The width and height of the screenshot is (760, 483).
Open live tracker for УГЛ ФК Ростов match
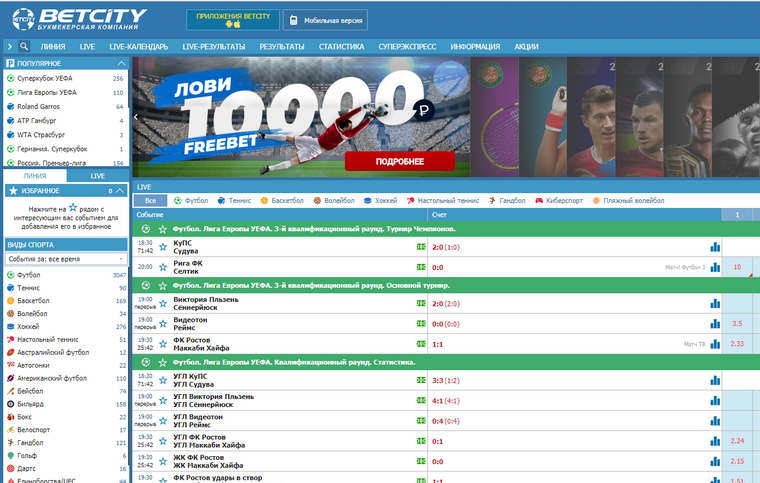click(x=421, y=441)
